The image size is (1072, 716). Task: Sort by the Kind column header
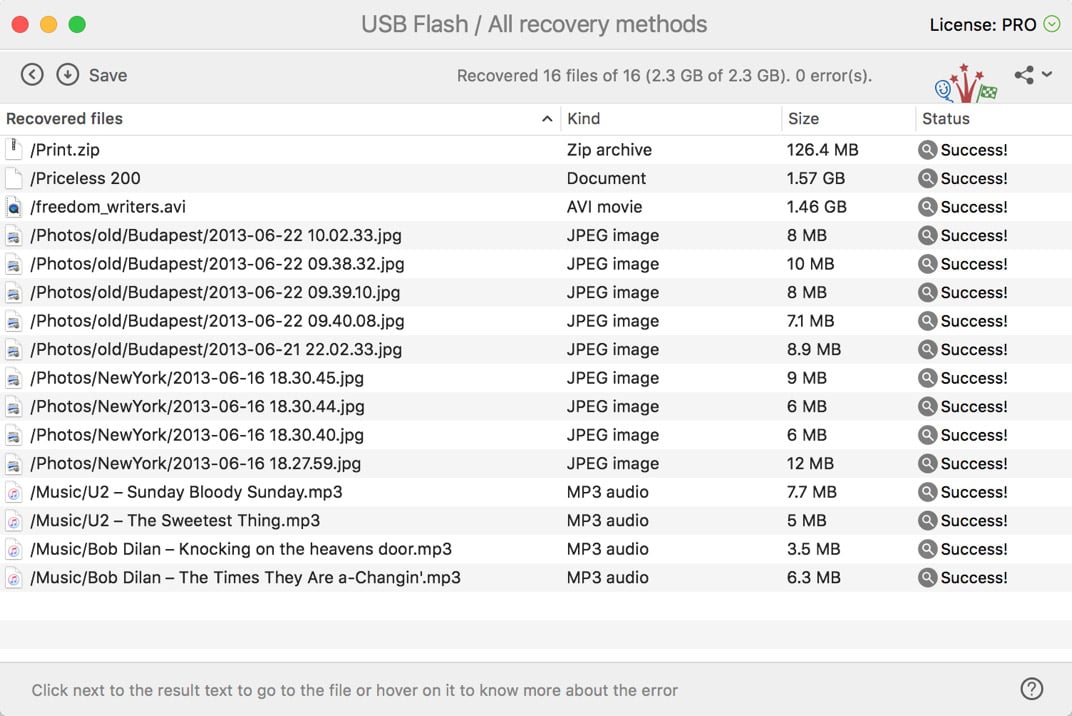[584, 119]
